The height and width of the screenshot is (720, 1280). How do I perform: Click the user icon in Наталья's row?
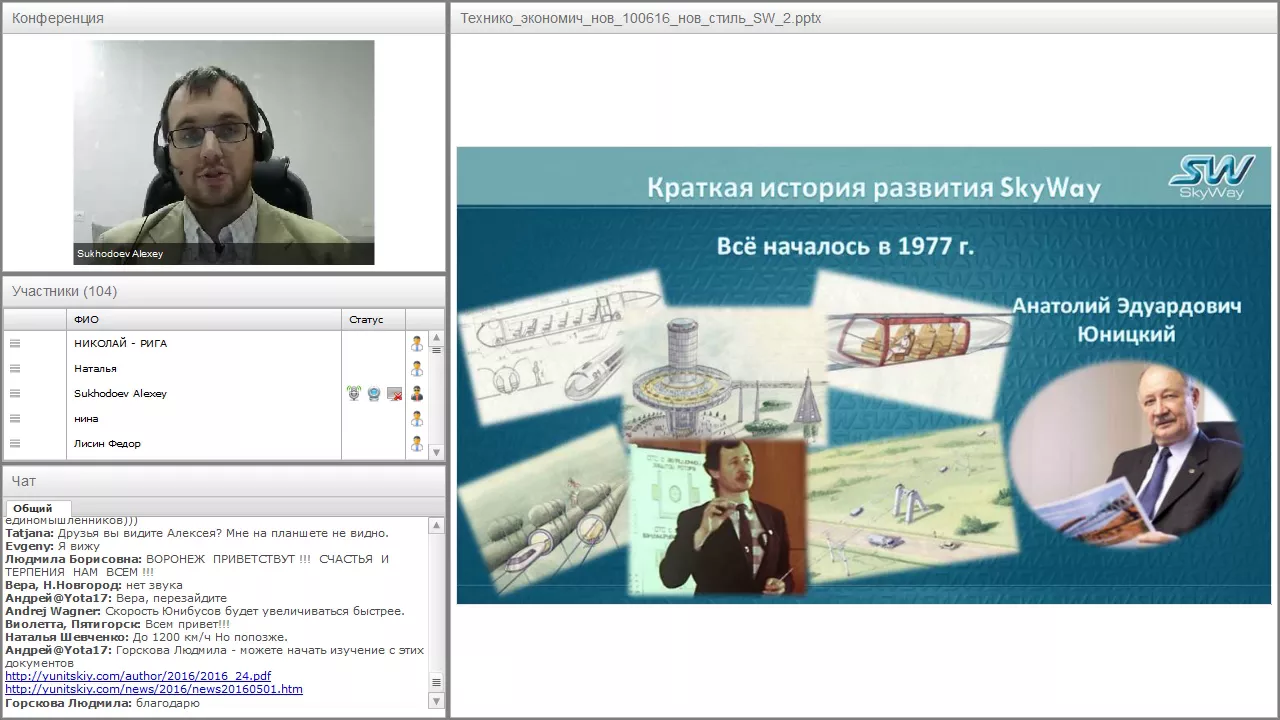click(x=417, y=369)
